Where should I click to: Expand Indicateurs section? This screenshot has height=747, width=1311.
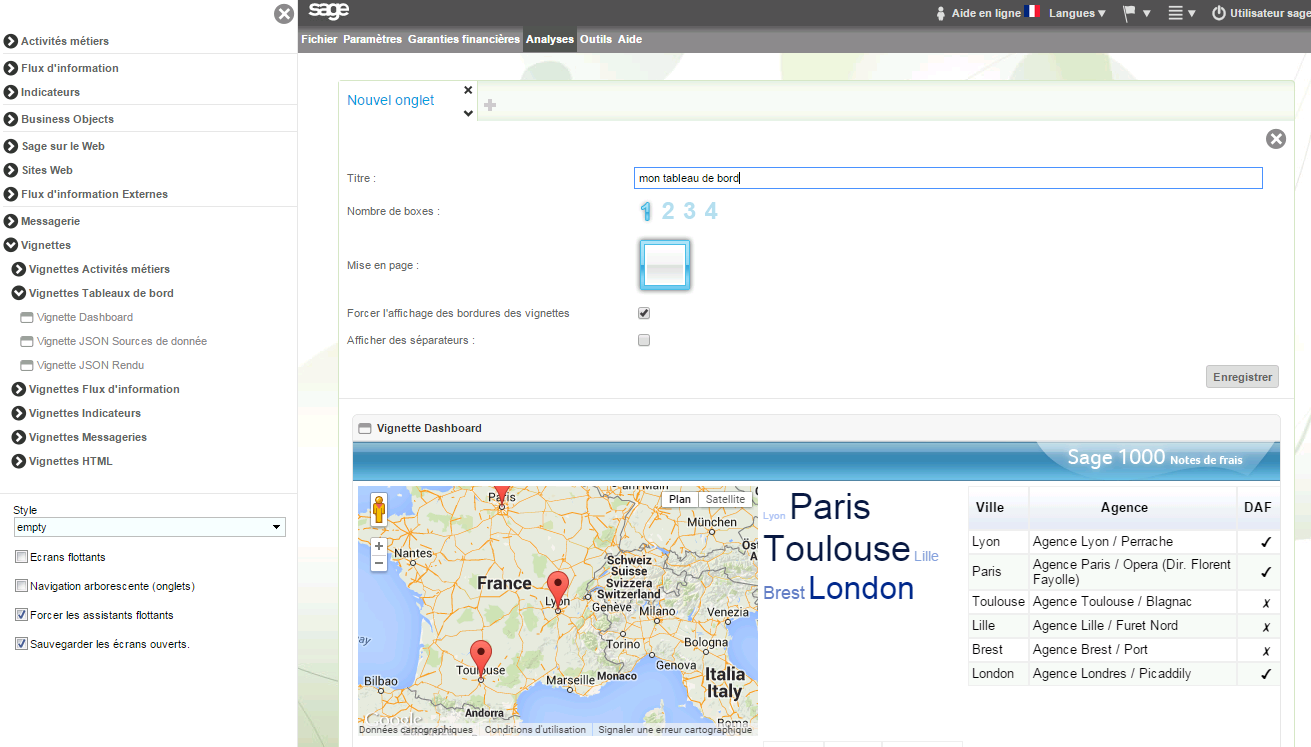point(11,92)
